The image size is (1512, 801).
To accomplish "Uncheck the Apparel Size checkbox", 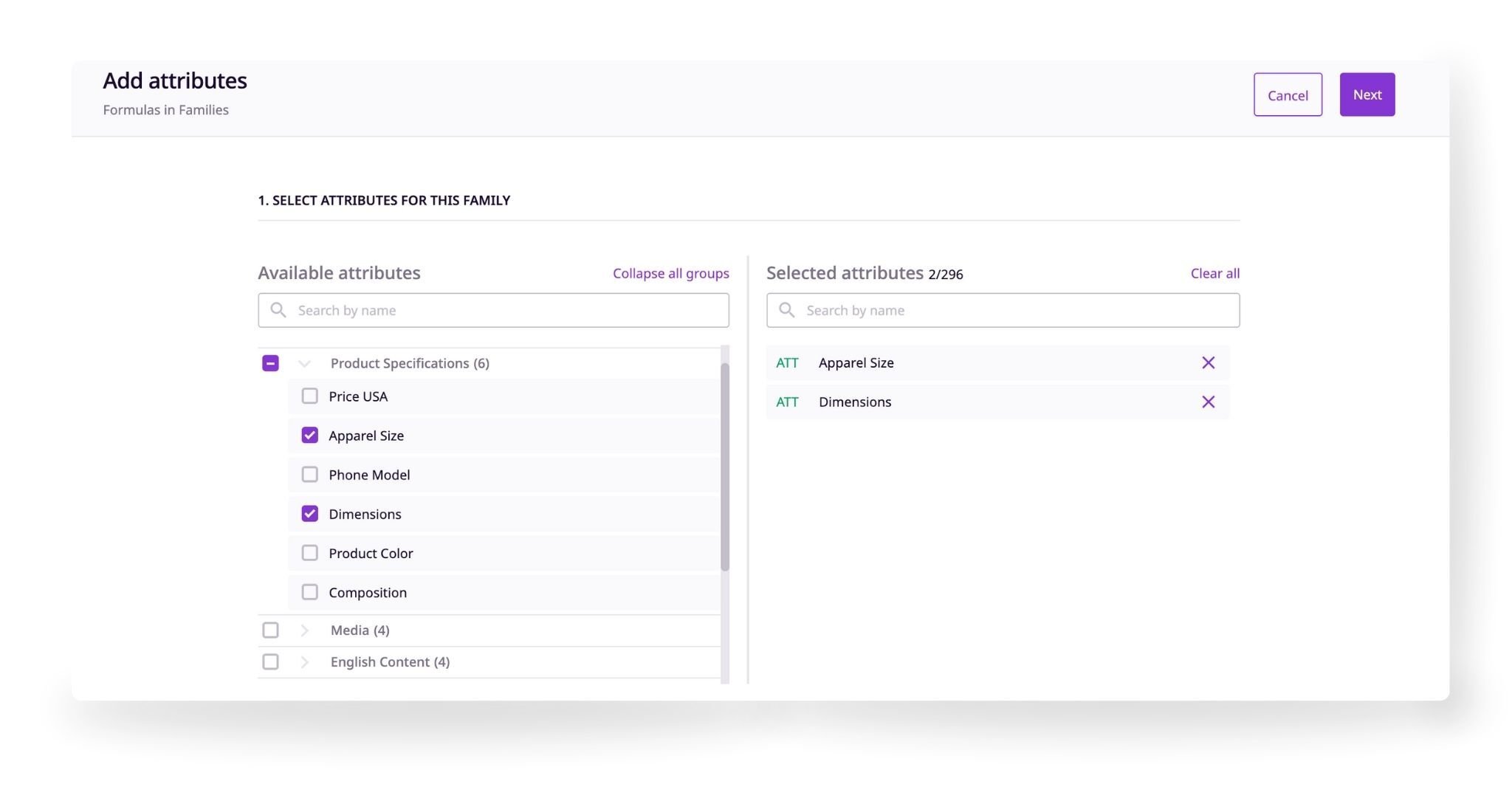I will pyautogui.click(x=310, y=436).
